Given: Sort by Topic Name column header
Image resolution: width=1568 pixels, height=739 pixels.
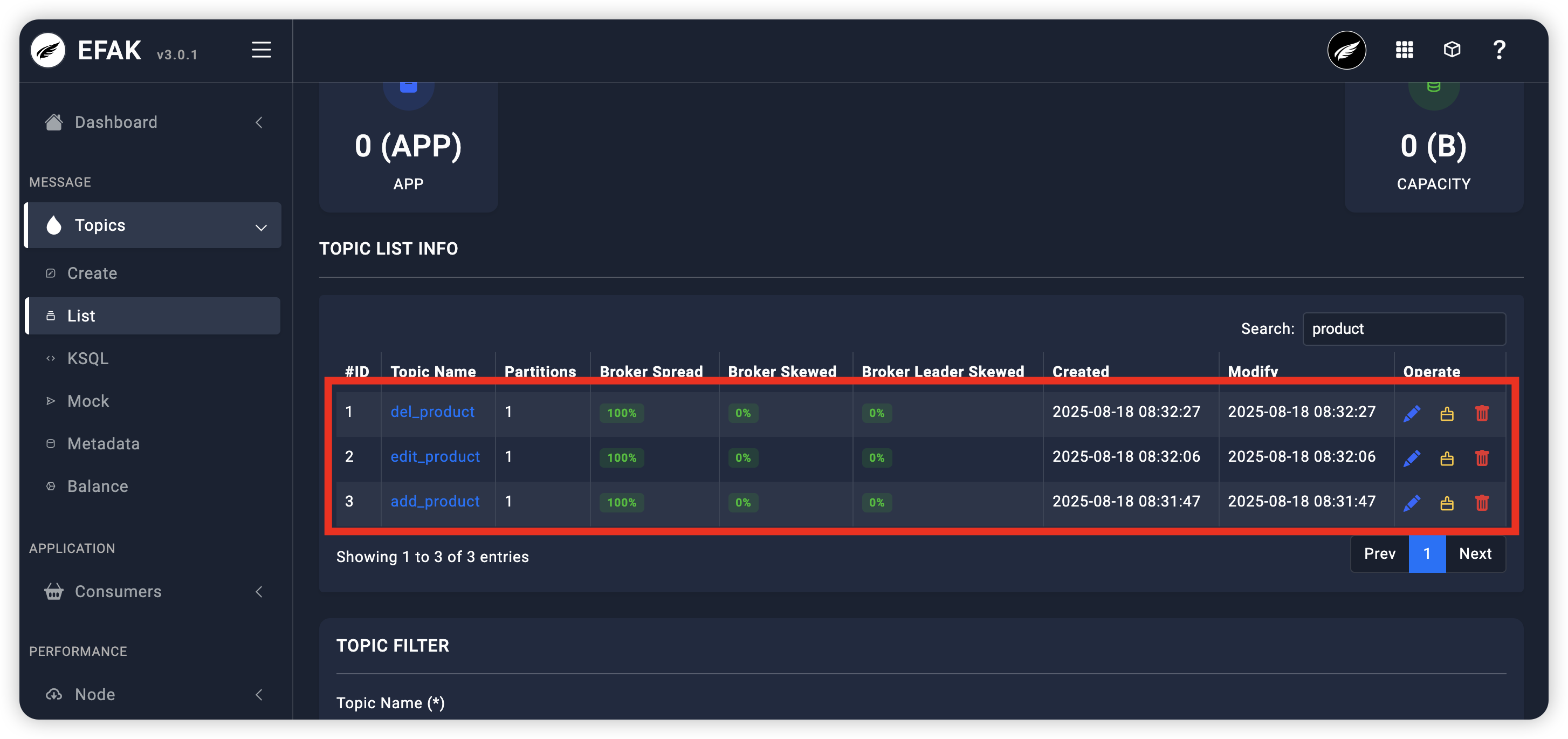Looking at the screenshot, I should 433,371.
